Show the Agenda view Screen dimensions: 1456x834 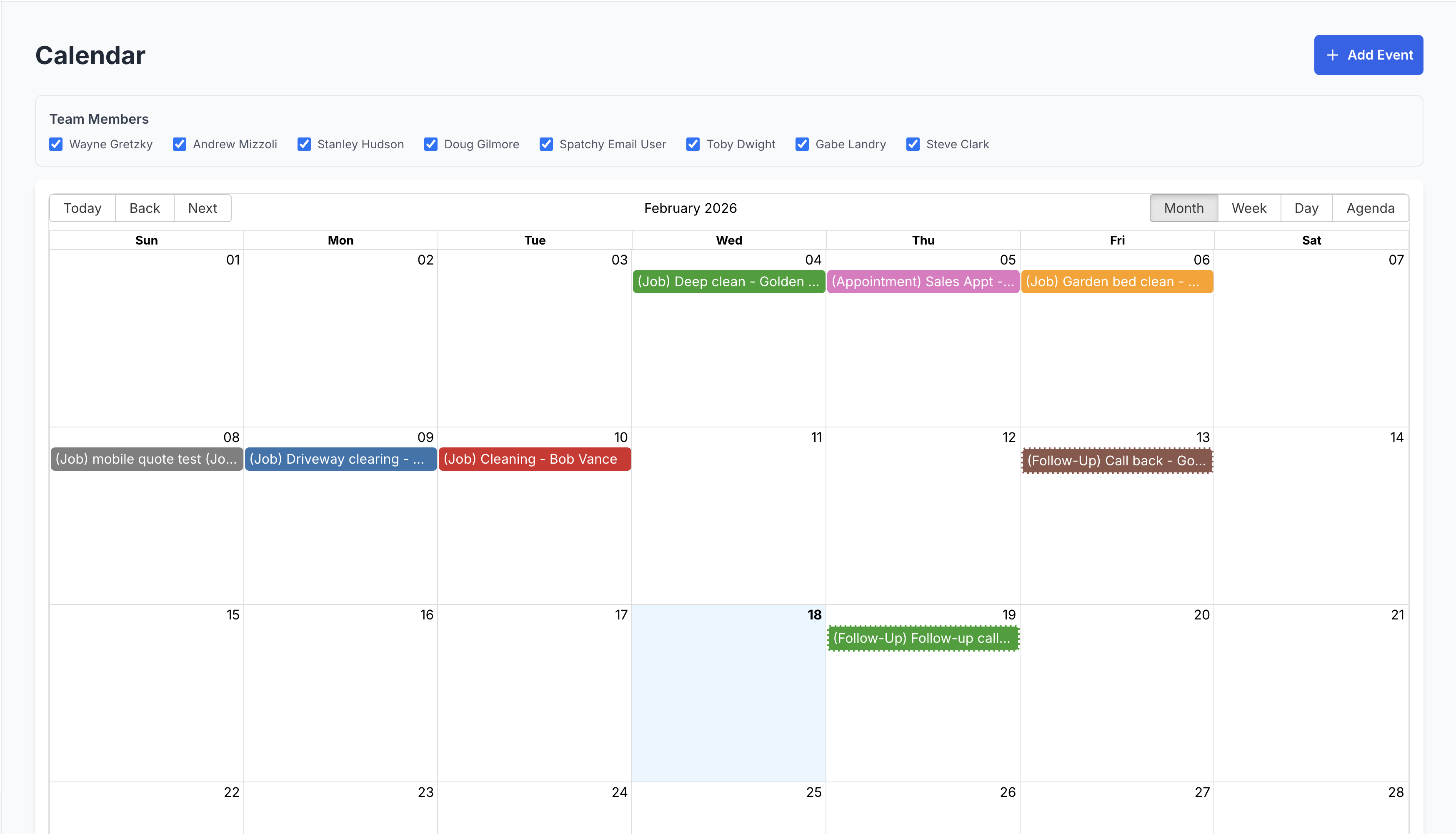1370,208
